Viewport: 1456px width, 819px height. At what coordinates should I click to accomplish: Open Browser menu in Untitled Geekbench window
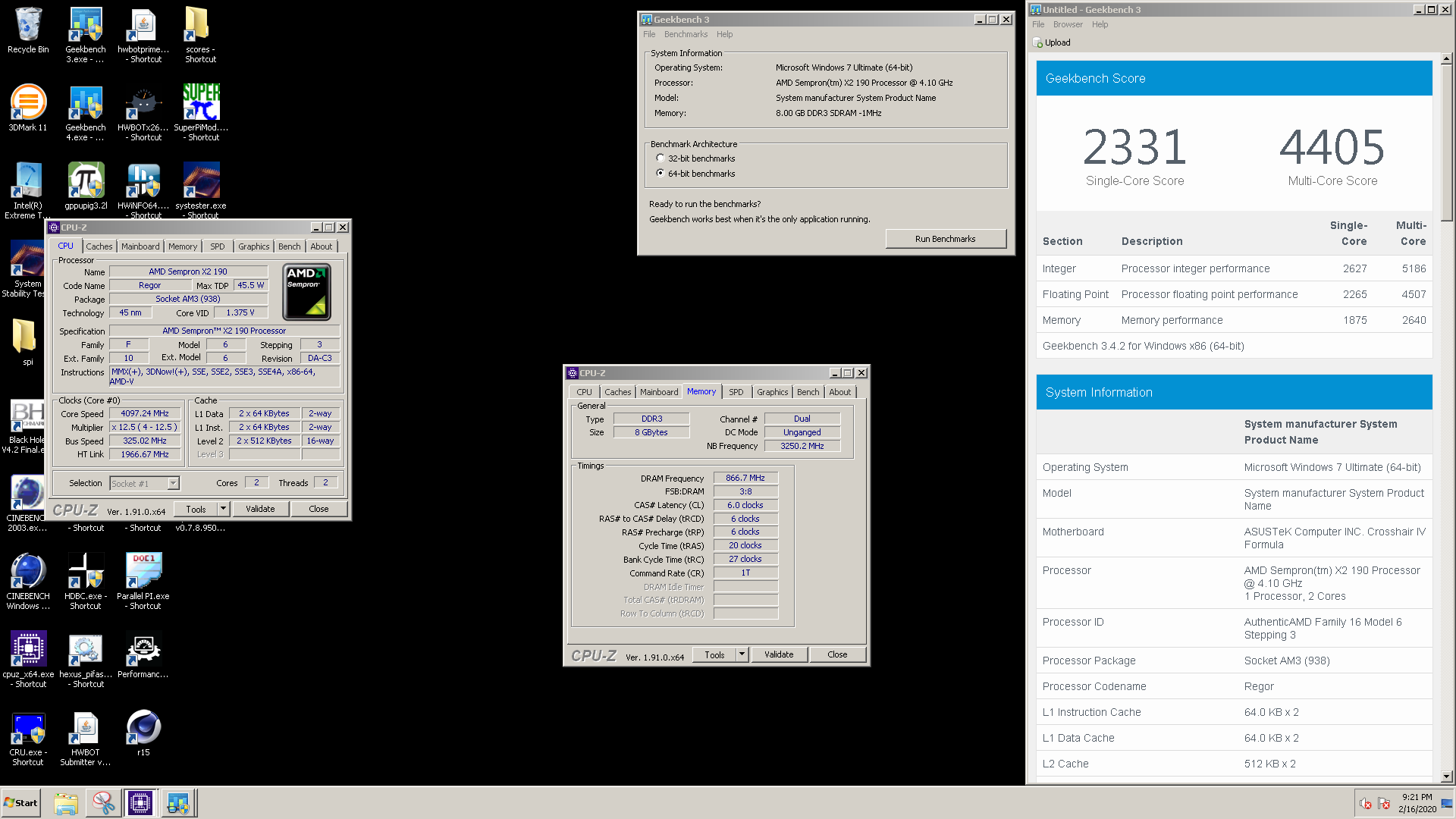[x=1068, y=24]
